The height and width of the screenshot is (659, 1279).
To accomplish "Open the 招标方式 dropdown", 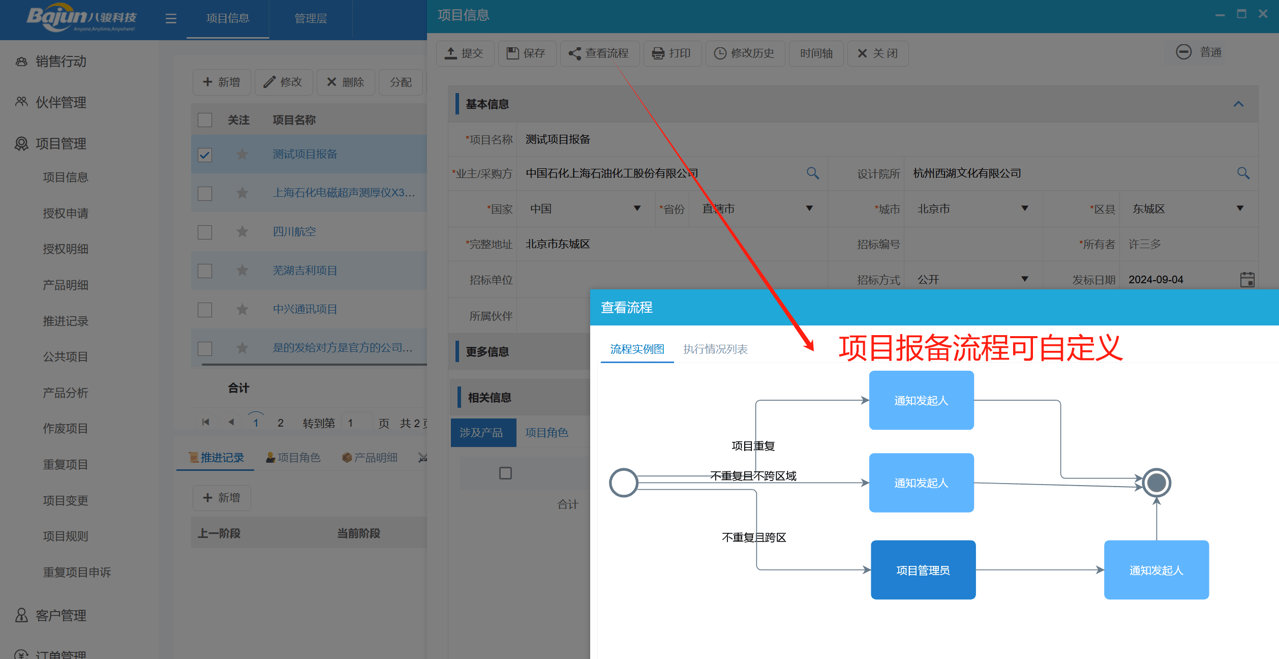I will (972, 280).
